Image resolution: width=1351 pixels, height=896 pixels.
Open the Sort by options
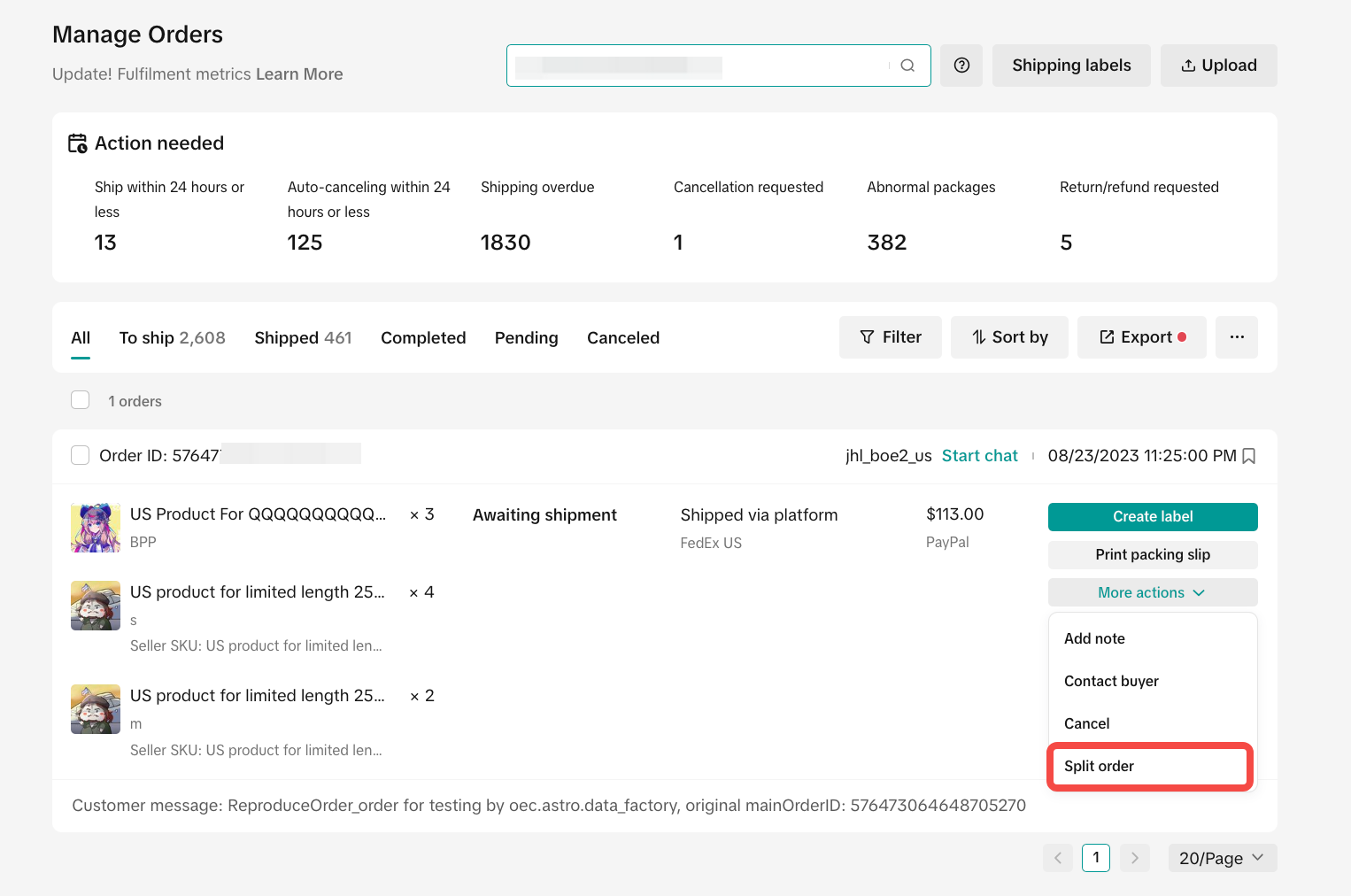pos(1009,337)
